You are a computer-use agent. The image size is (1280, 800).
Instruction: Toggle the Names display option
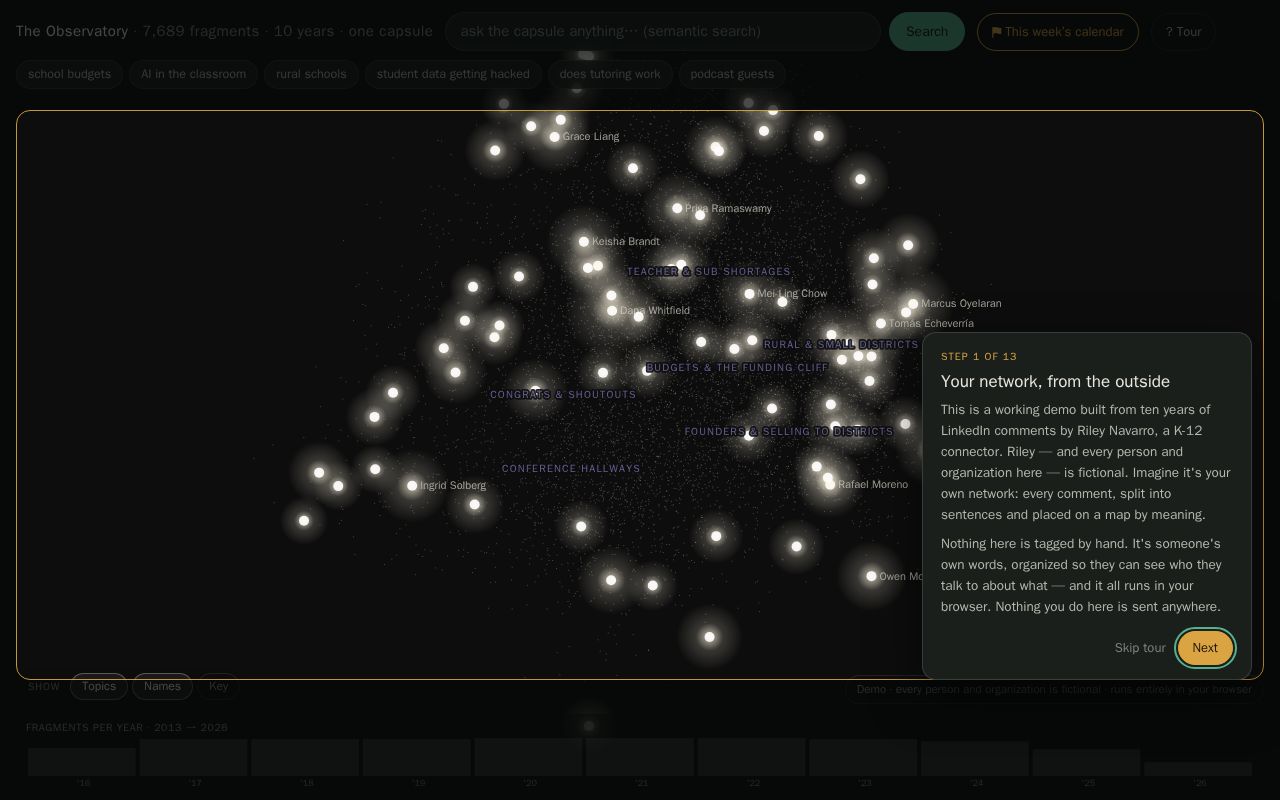(162, 686)
